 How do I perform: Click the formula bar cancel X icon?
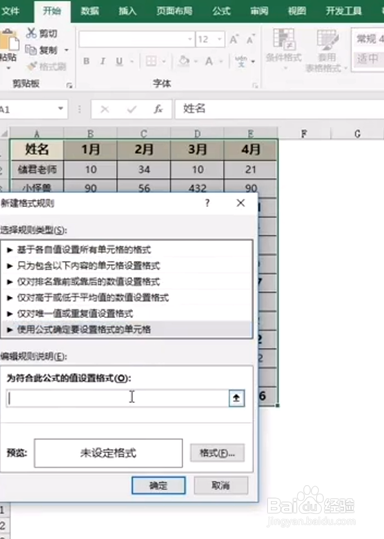point(105,109)
